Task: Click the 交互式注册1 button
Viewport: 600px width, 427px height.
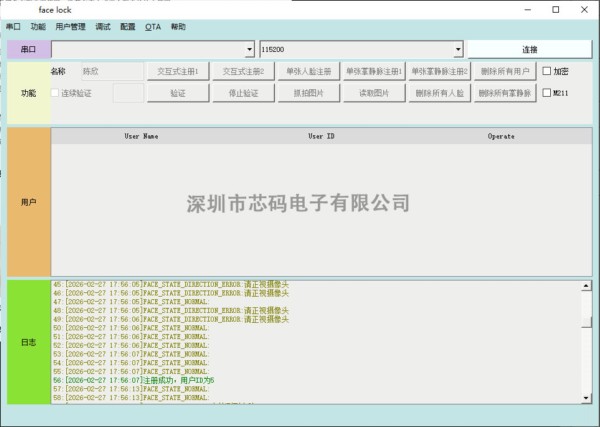Action: coord(178,71)
